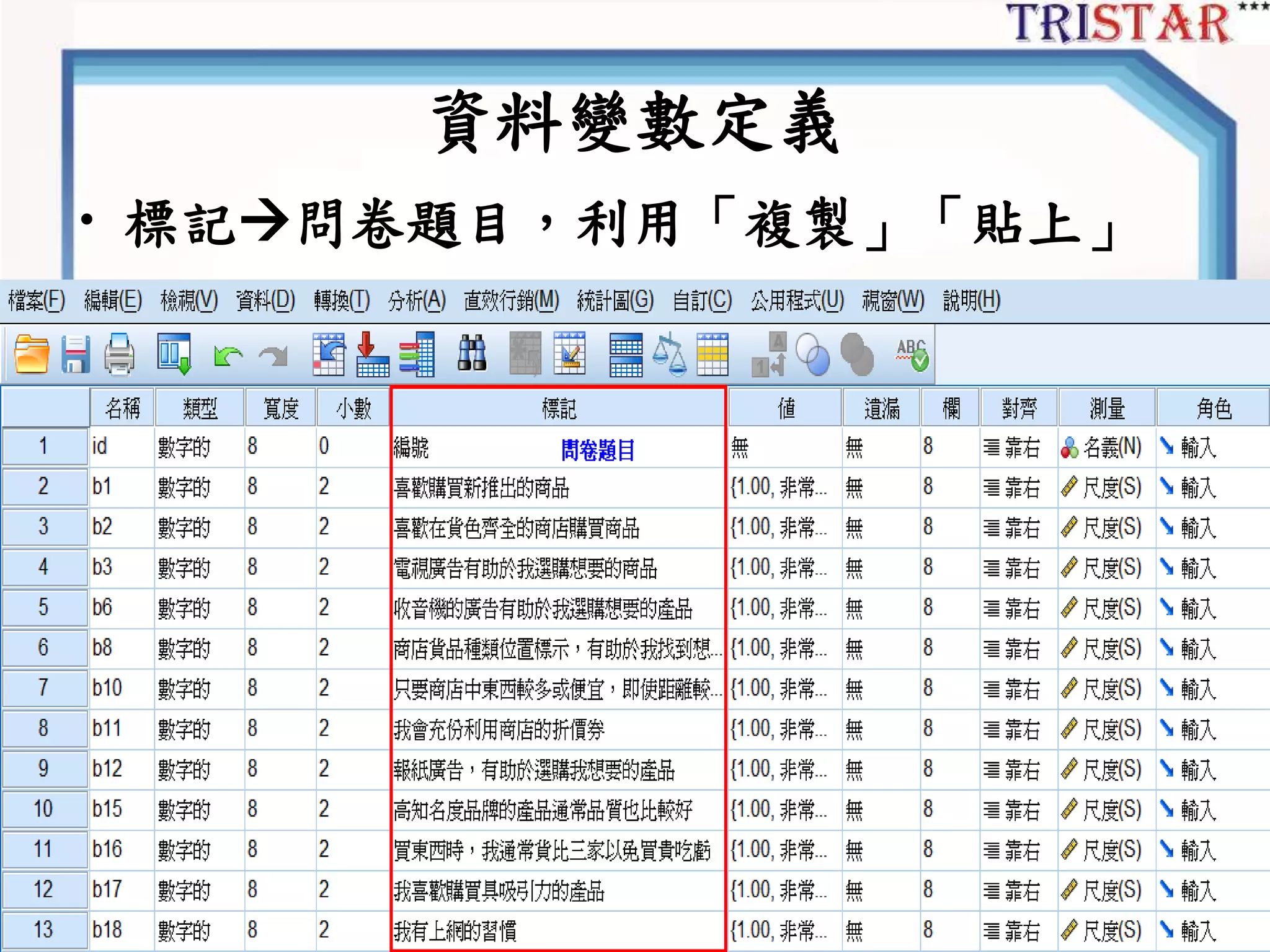Click the Spell check ABC icon
This screenshot has height=952, width=1270.
click(912, 355)
